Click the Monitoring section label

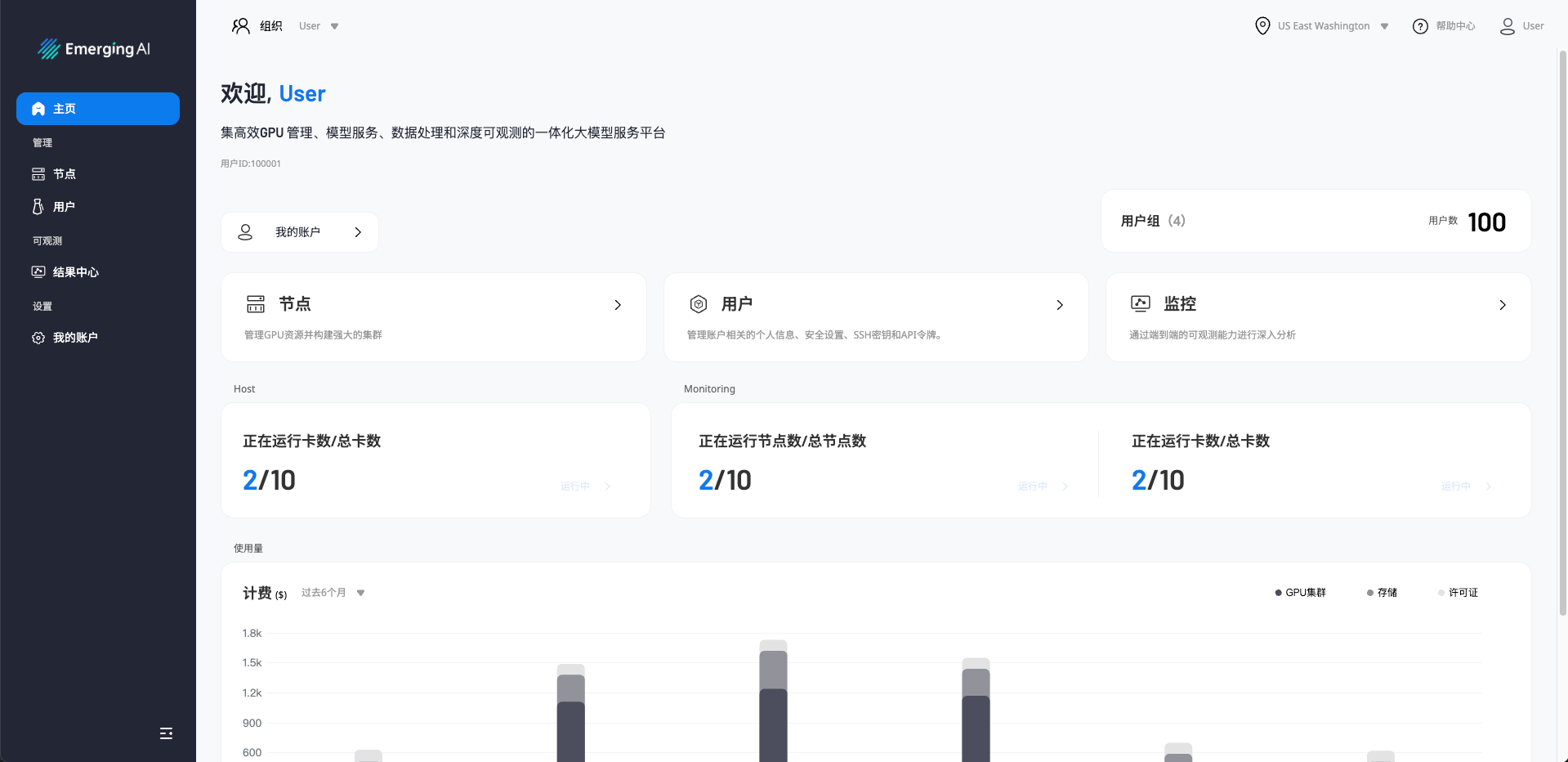point(709,389)
